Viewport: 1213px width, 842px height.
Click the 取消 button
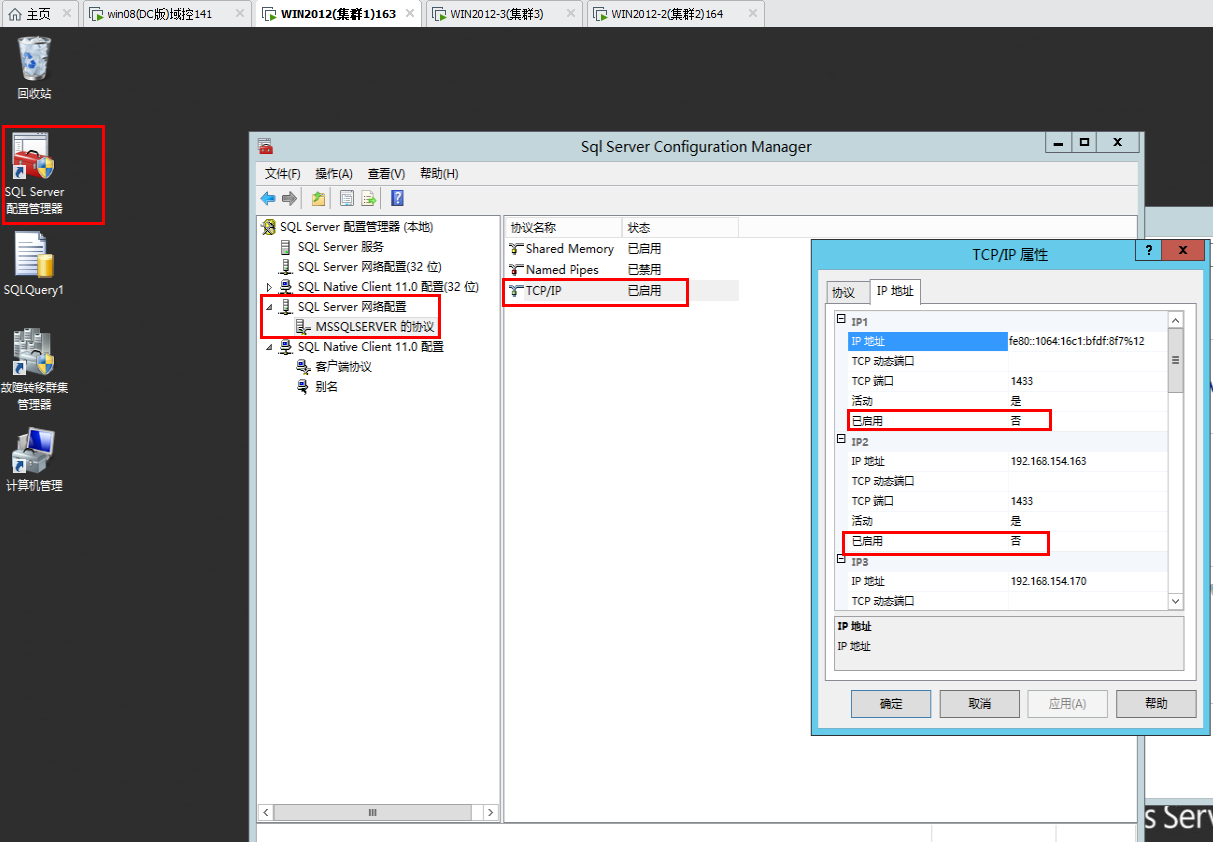coord(980,704)
